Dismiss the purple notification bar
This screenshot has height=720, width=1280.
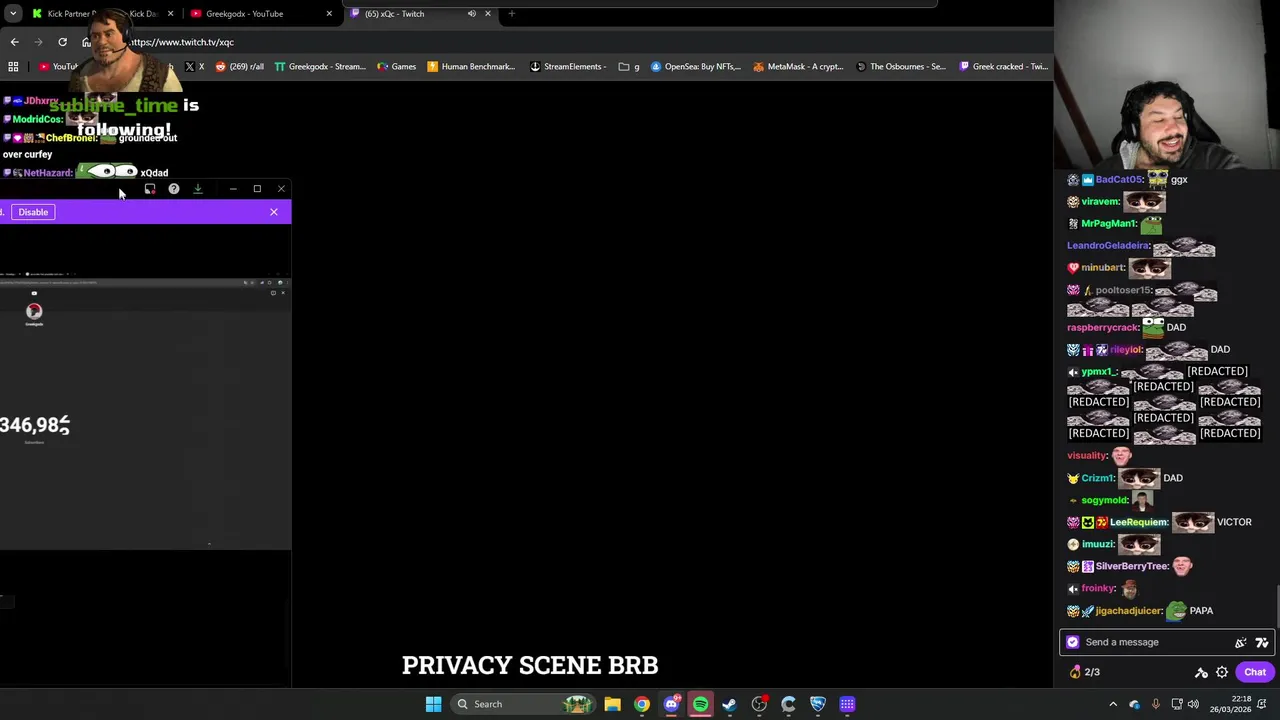(x=274, y=212)
